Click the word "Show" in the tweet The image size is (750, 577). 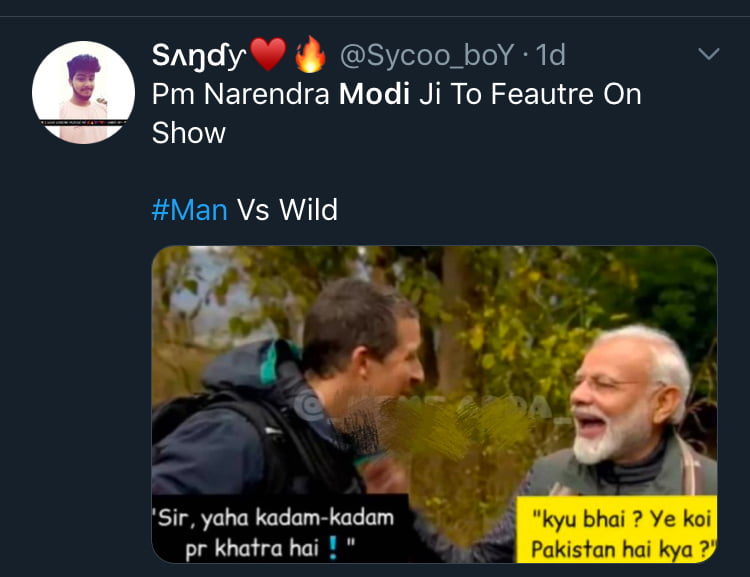(x=189, y=133)
